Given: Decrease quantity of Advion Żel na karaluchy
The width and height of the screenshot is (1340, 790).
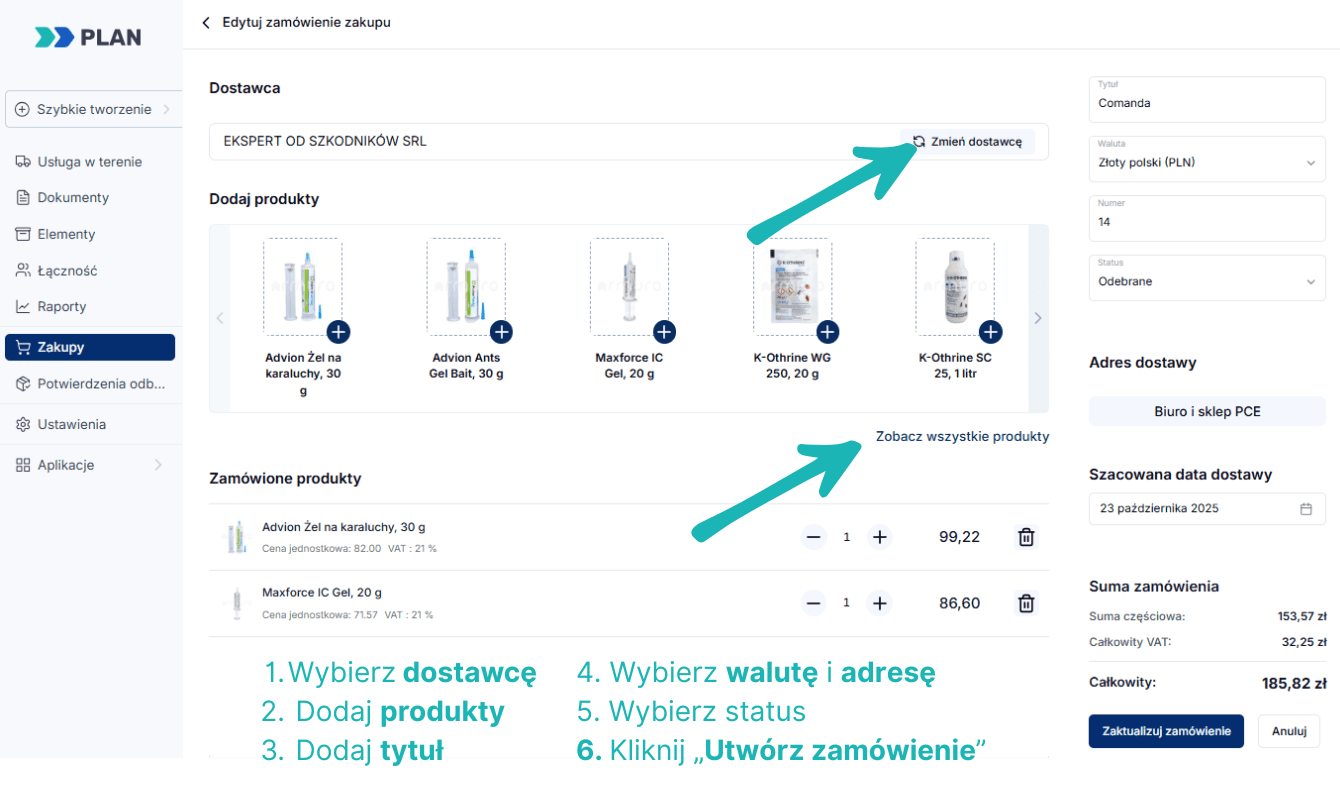Looking at the screenshot, I should pyautogui.click(x=814, y=537).
